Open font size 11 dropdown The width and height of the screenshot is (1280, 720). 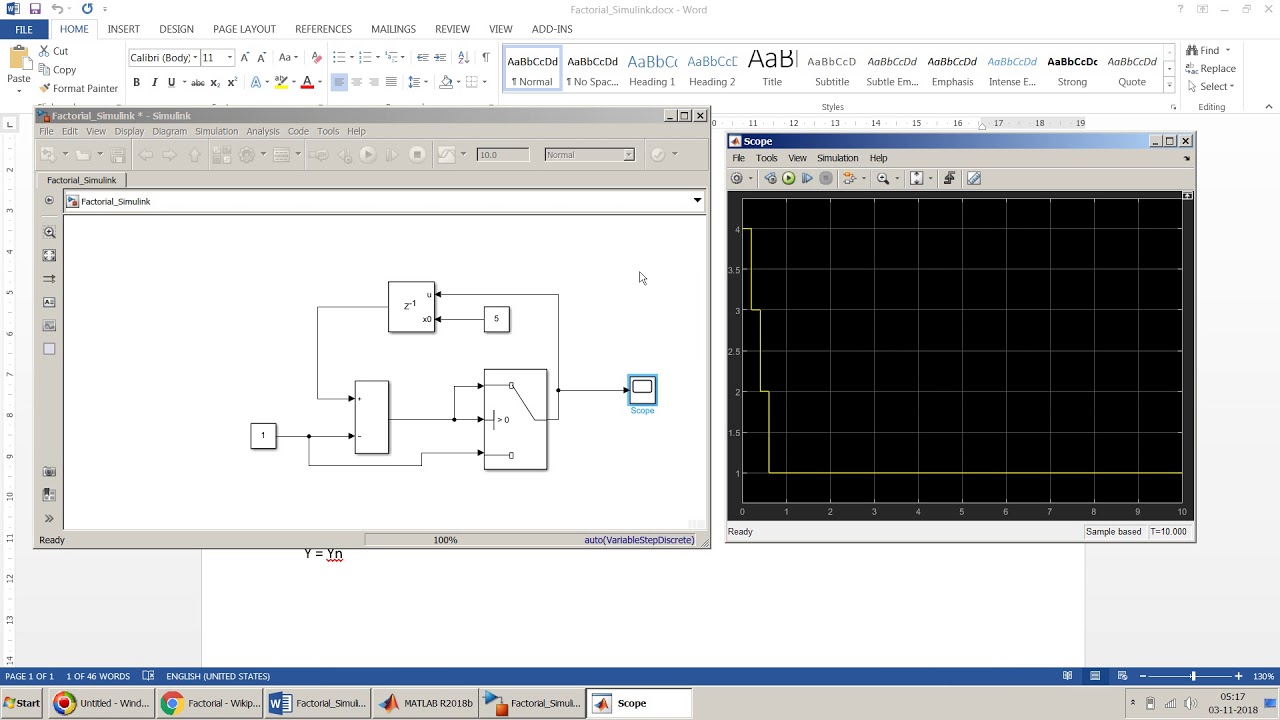click(230, 57)
